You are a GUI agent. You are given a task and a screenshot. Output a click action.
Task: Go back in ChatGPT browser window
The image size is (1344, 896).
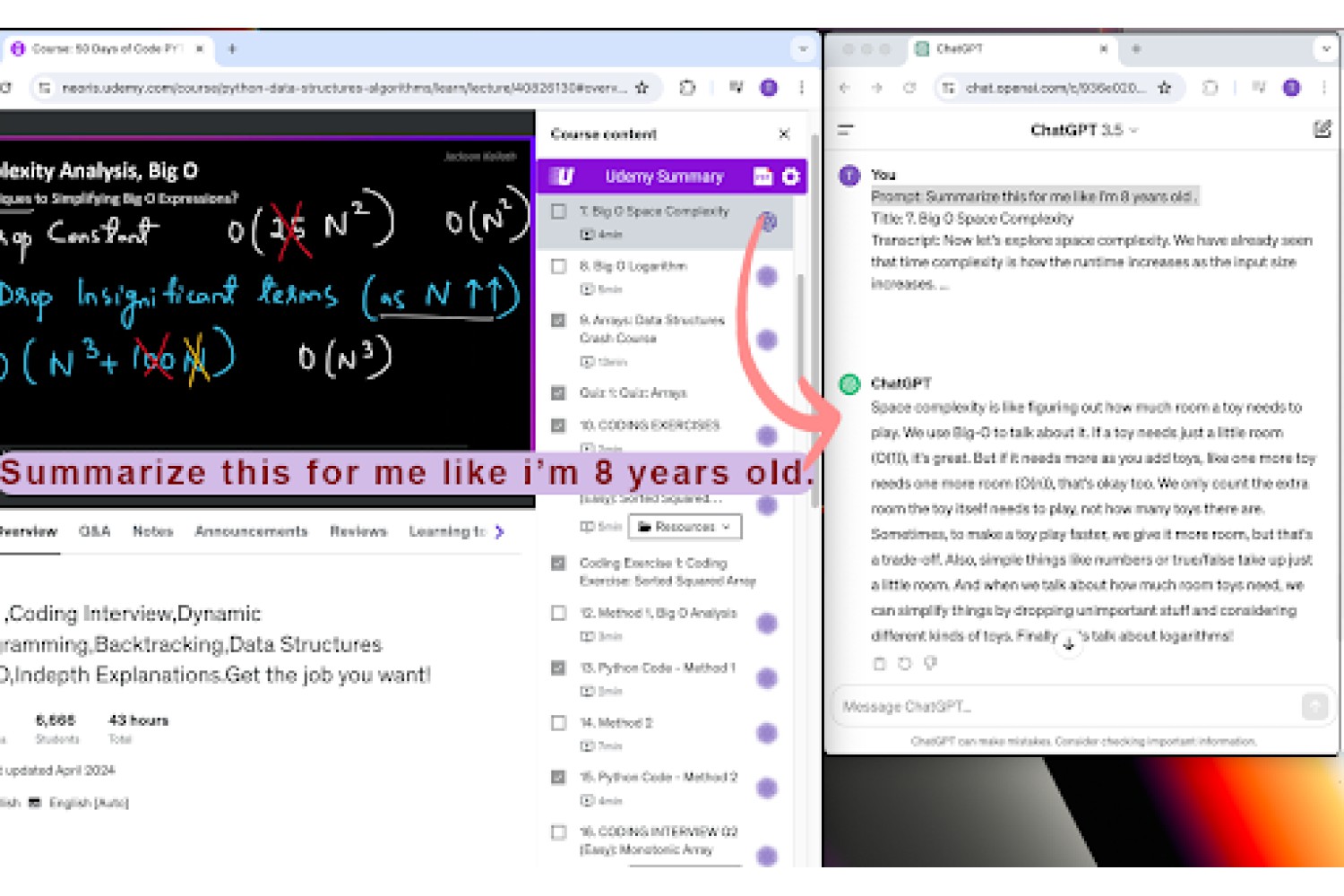coord(845,88)
